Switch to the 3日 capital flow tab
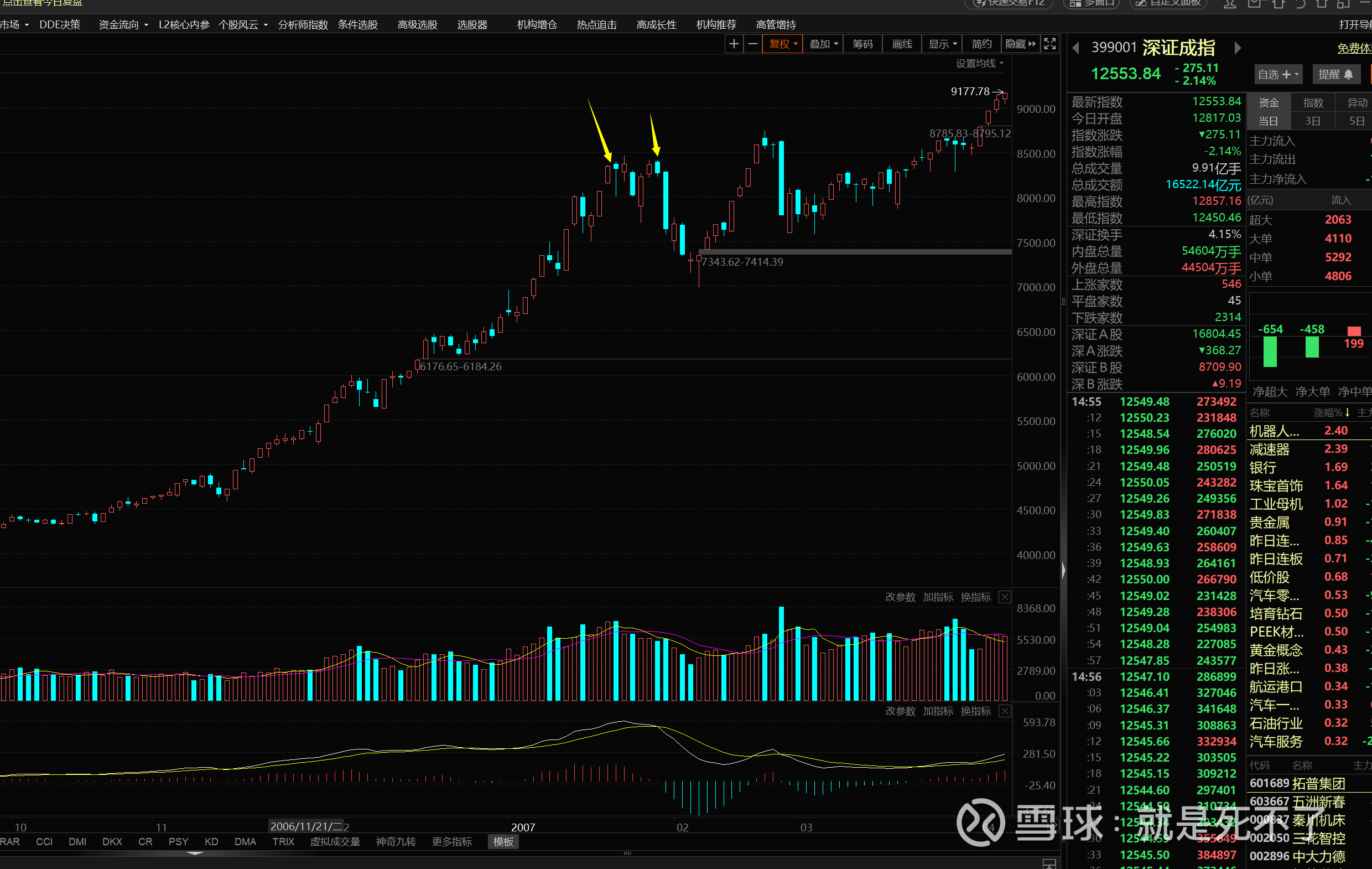Image resolution: width=1372 pixels, height=869 pixels. pos(1313,121)
